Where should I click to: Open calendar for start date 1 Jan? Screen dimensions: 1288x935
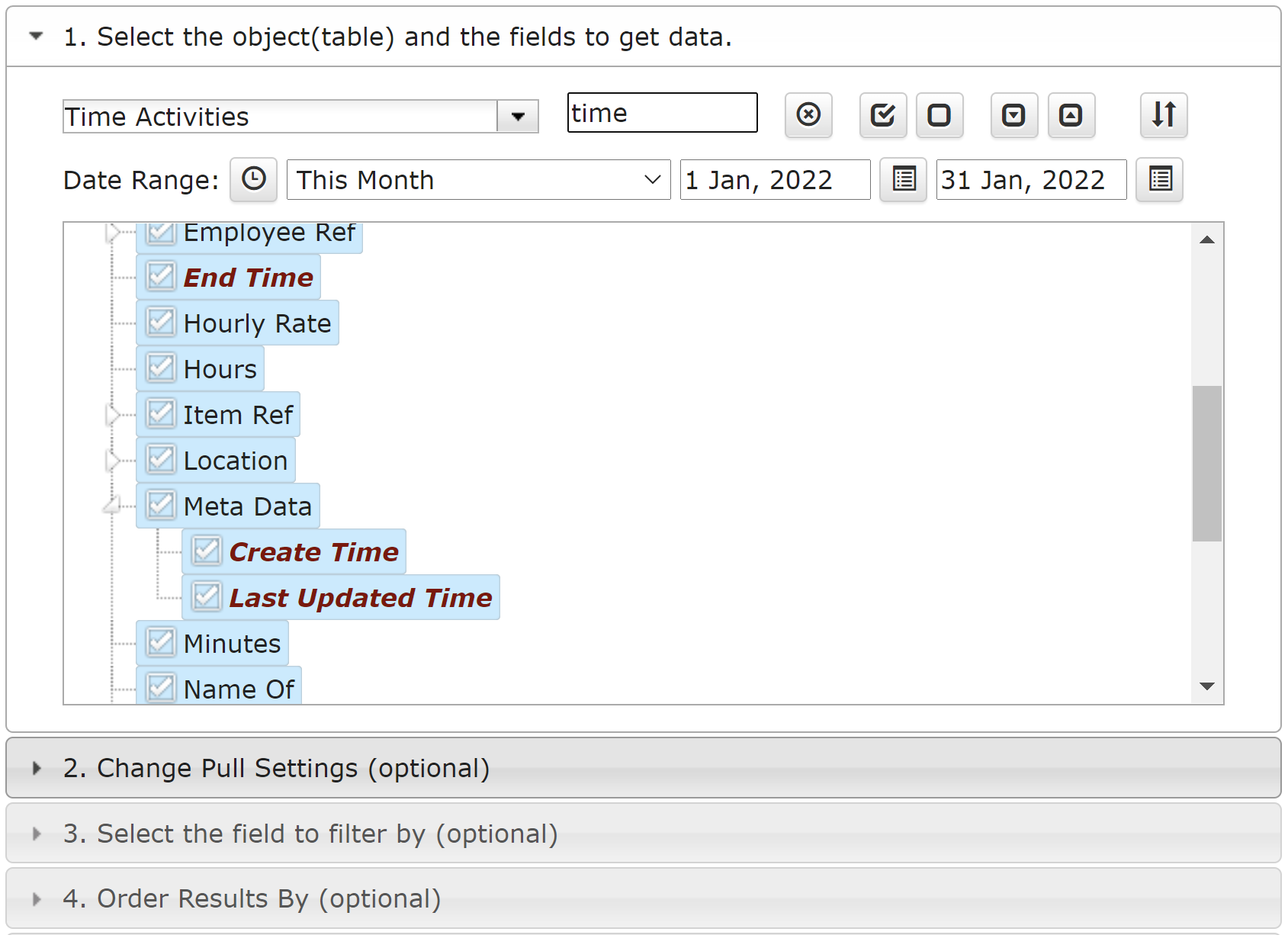click(x=904, y=180)
